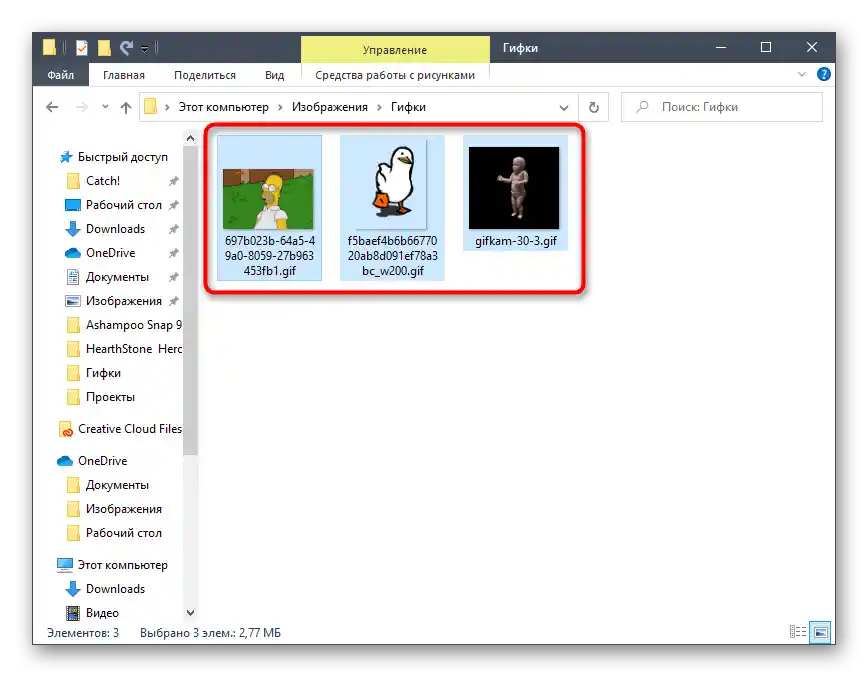Open Быстрый доступ in navigation pane
This screenshot has width=868, height=677.
tap(122, 157)
